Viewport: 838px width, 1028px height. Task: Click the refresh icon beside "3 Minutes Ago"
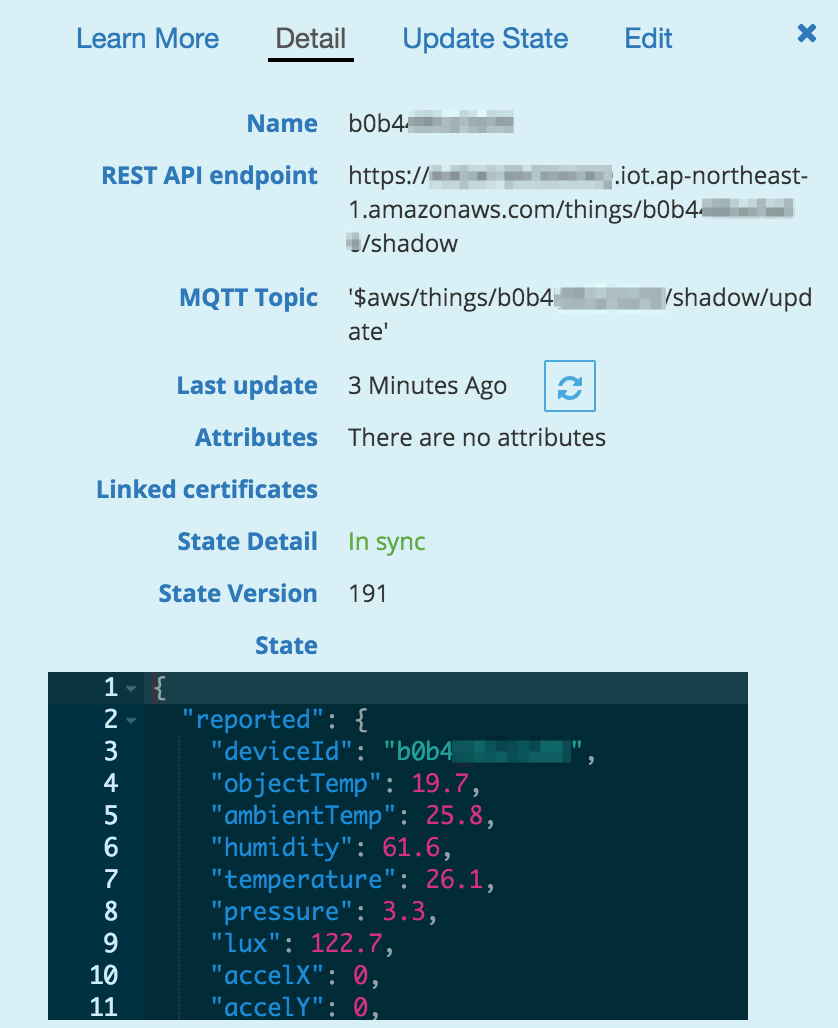(x=569, y=386)
